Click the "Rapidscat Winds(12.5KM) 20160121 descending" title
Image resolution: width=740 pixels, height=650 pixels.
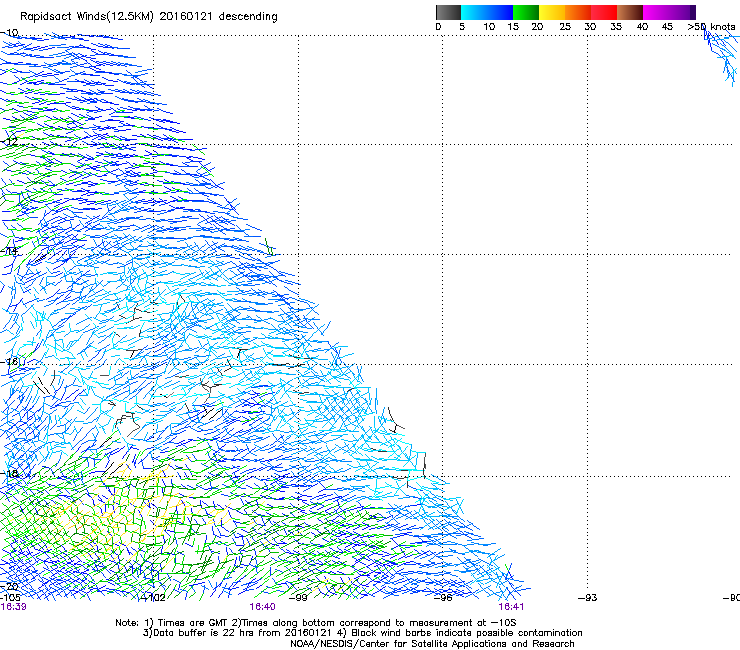149,17
